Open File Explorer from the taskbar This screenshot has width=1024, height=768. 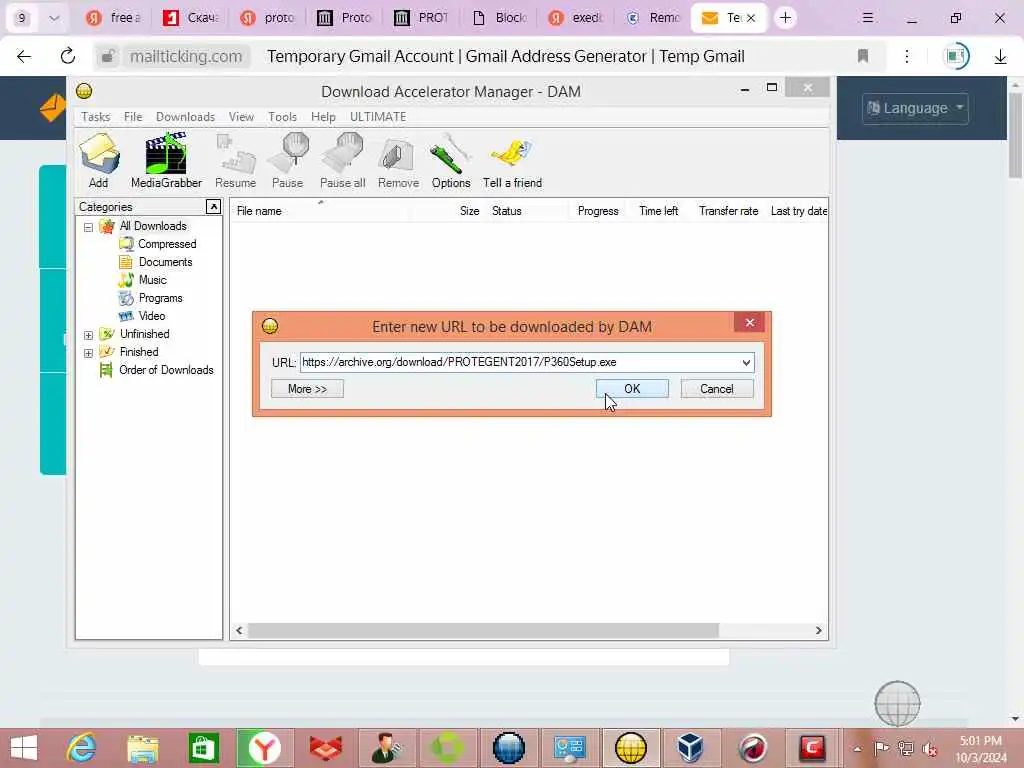pyautogui.click(x=142, y=748)
